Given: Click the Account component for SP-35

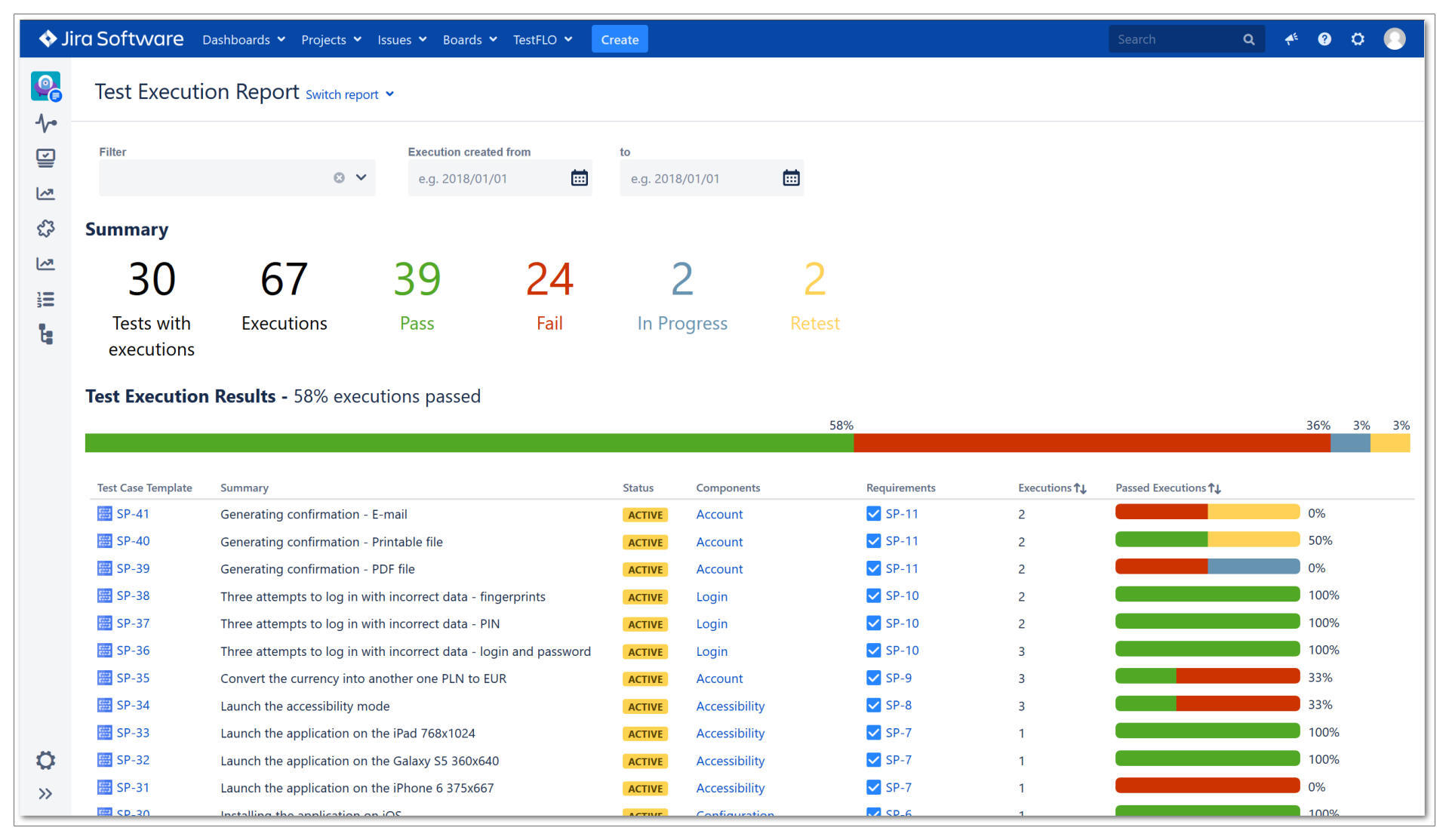Looking at the screenshot, I should pos(719,679).
